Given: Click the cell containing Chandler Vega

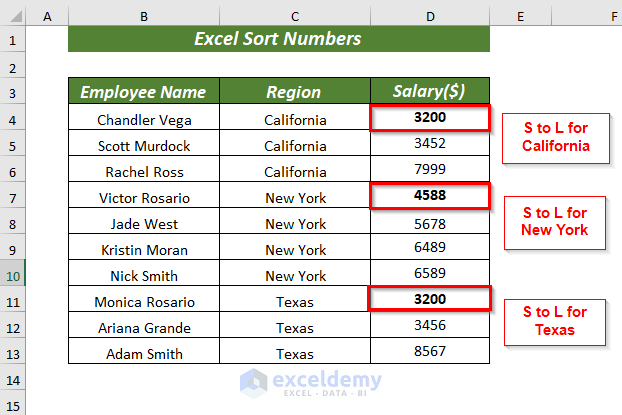Looking at the screenshot, I should [144, 119].
